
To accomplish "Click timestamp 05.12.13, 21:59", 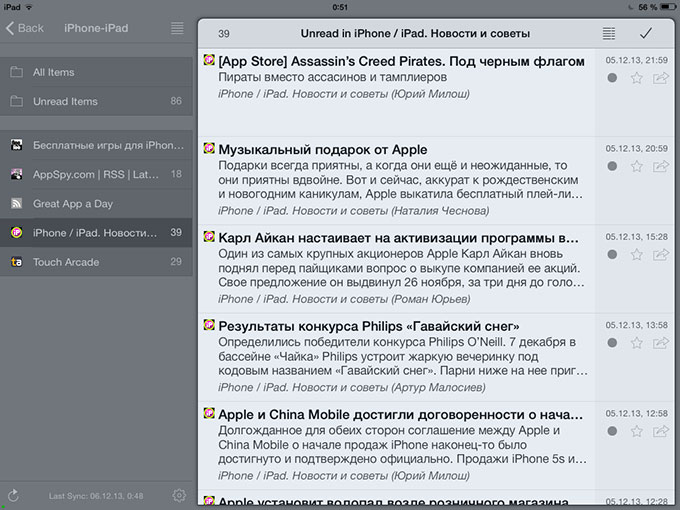I will coord(637,60).
